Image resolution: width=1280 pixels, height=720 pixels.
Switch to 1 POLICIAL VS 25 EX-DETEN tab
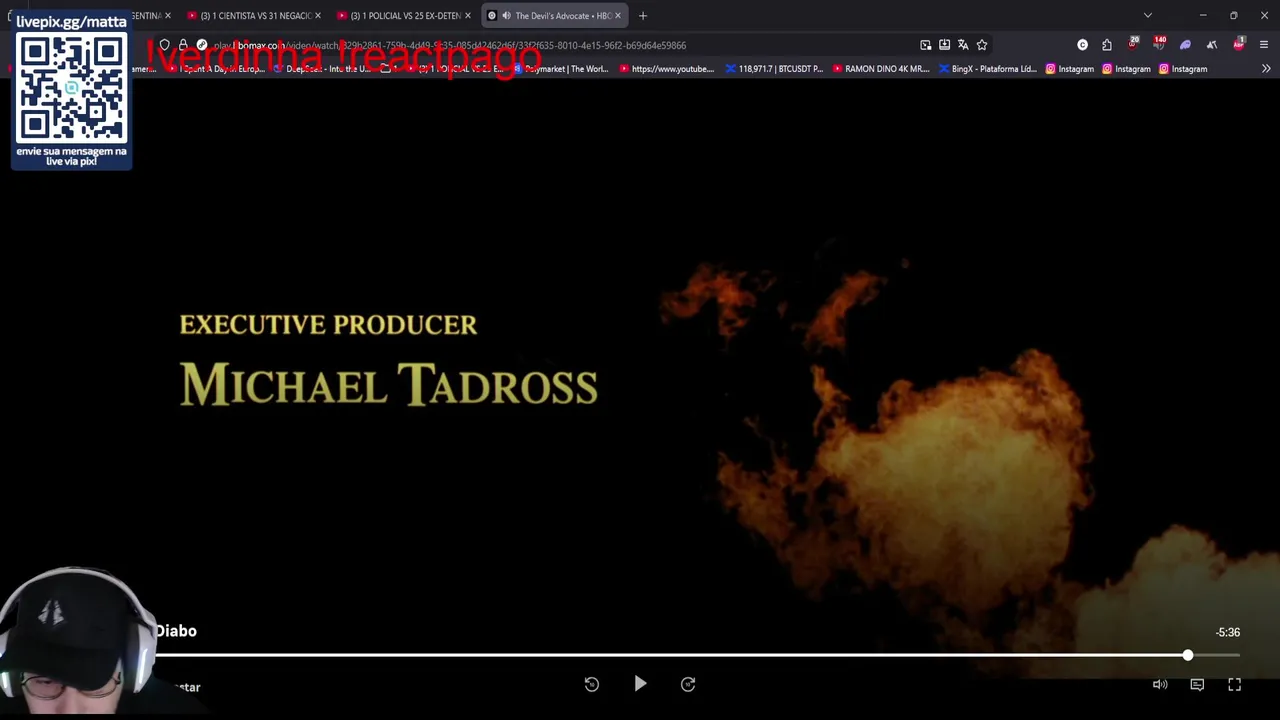(405, 16)
